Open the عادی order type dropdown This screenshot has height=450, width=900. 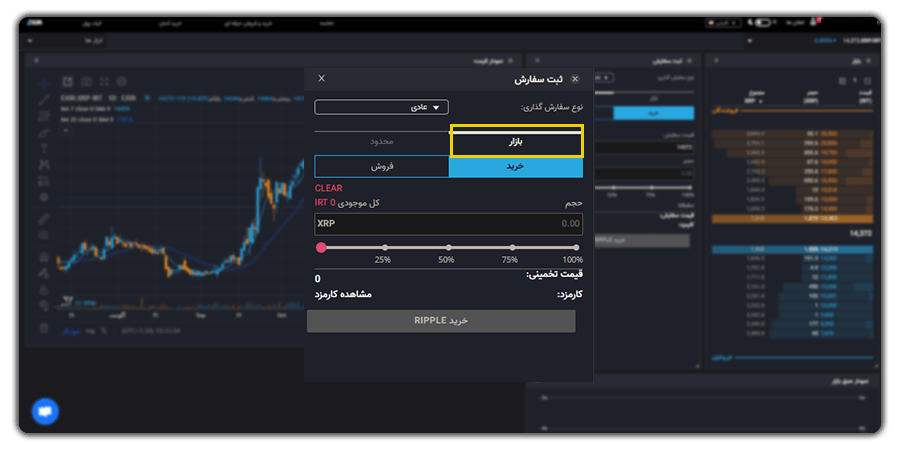click(x=382, y=107)
